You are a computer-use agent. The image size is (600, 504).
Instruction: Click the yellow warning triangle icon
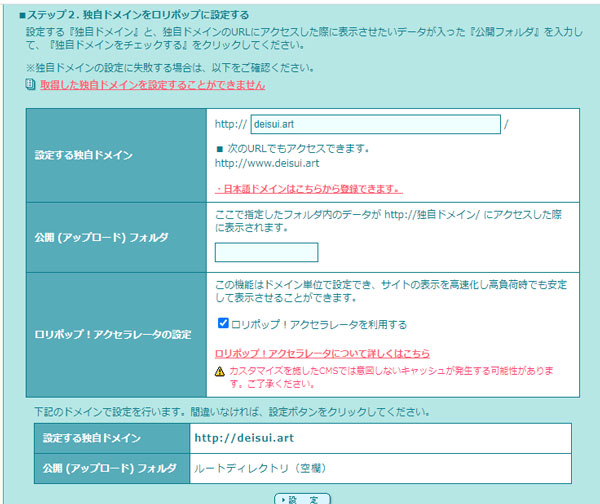[220, 371]
